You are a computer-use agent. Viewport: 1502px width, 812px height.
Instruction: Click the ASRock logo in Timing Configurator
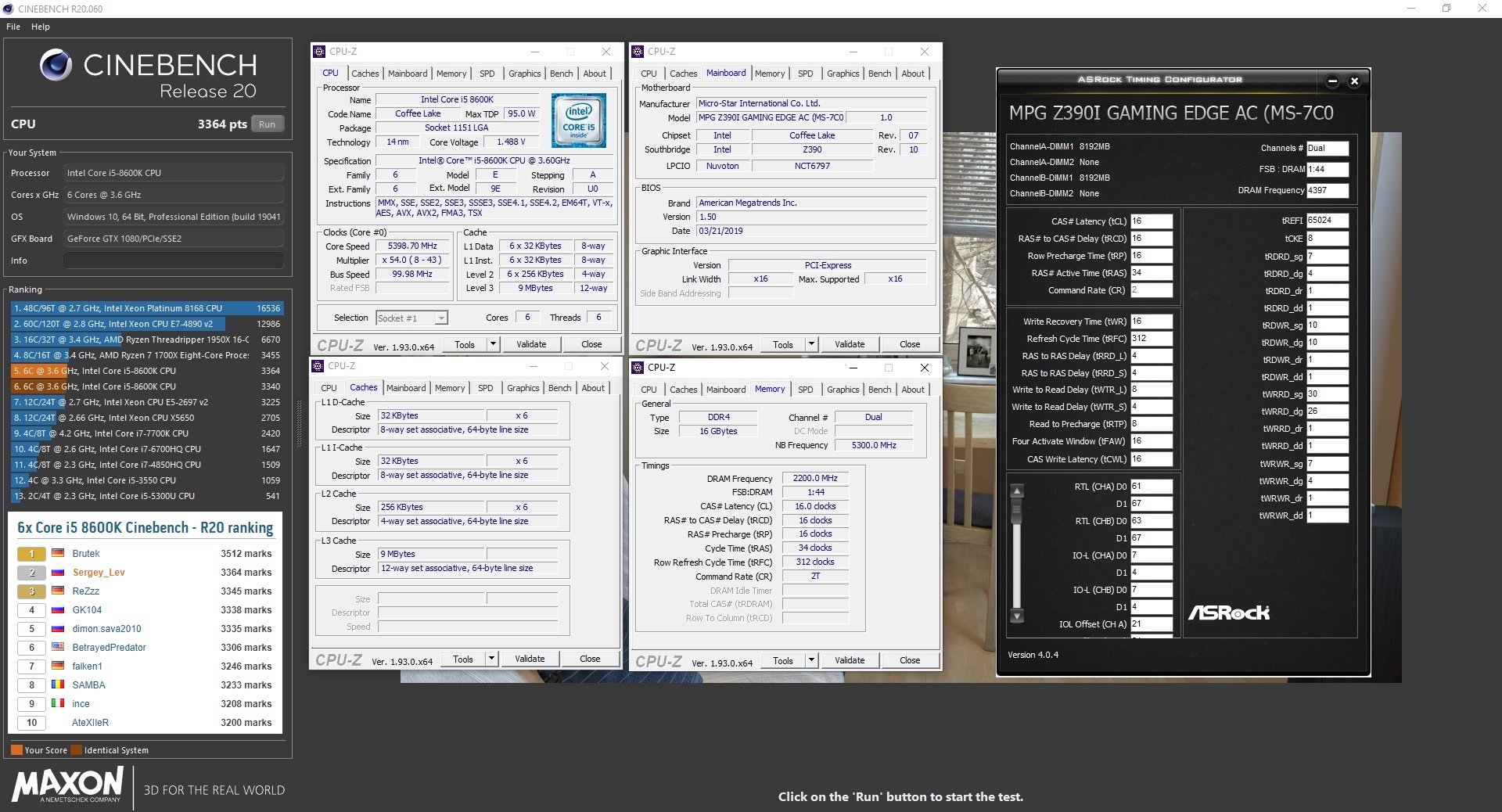[1228, 613]
